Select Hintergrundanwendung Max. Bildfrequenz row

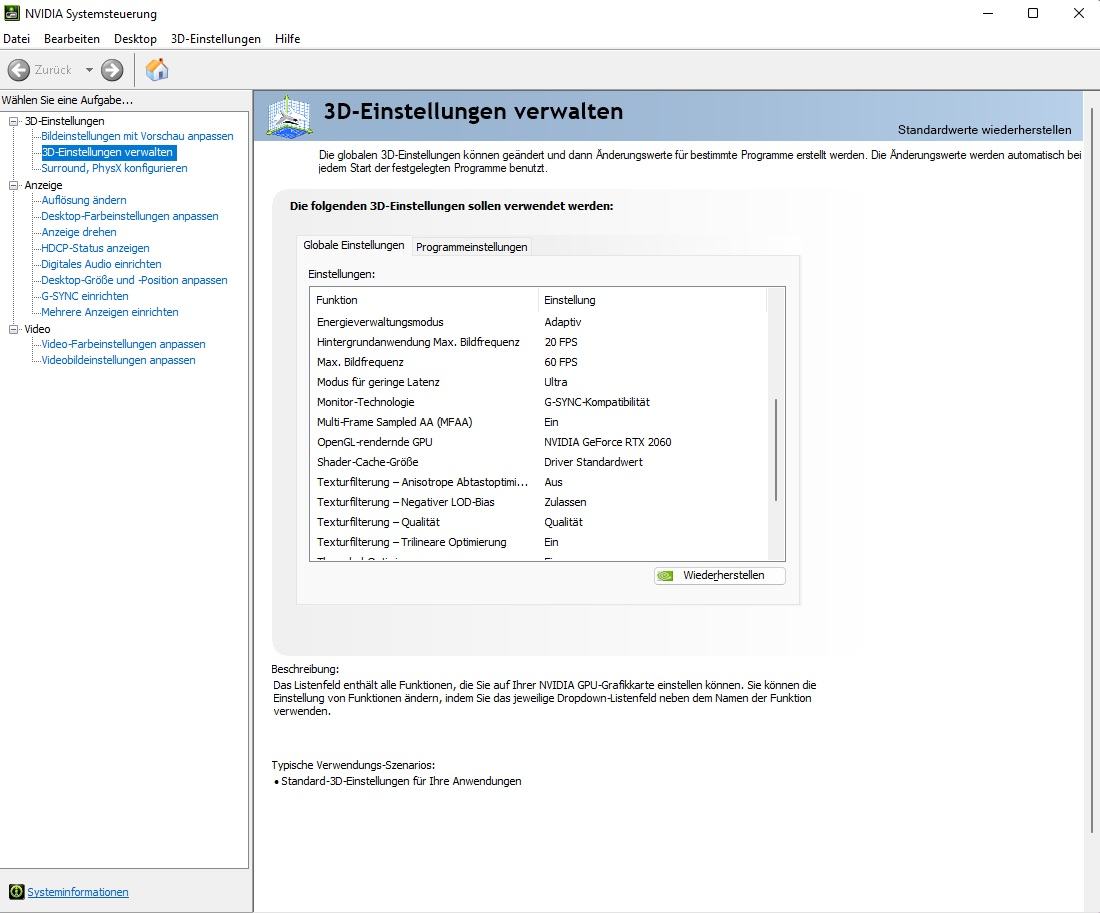(x=539, y=342)
